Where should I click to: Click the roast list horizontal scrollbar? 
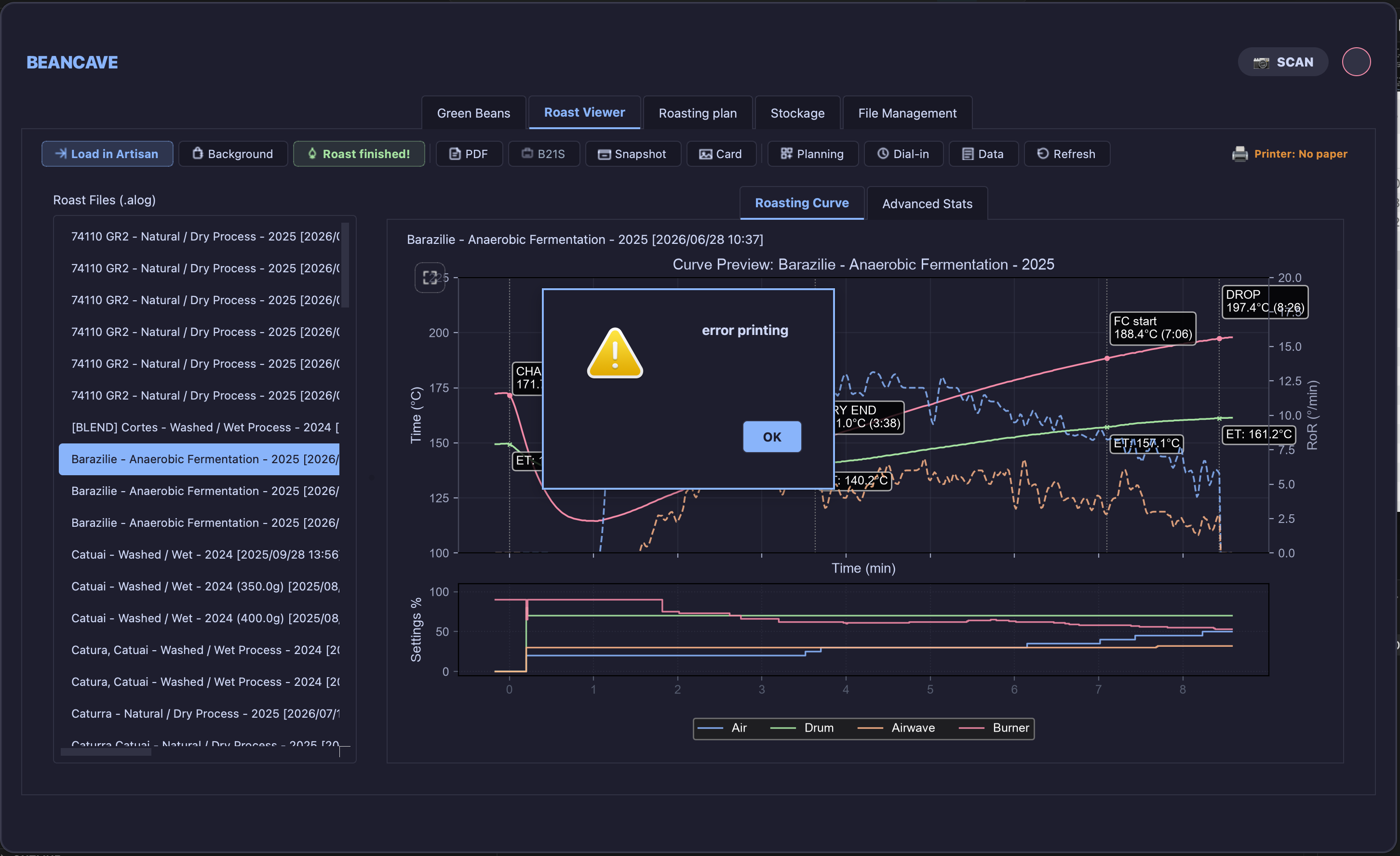106,752
